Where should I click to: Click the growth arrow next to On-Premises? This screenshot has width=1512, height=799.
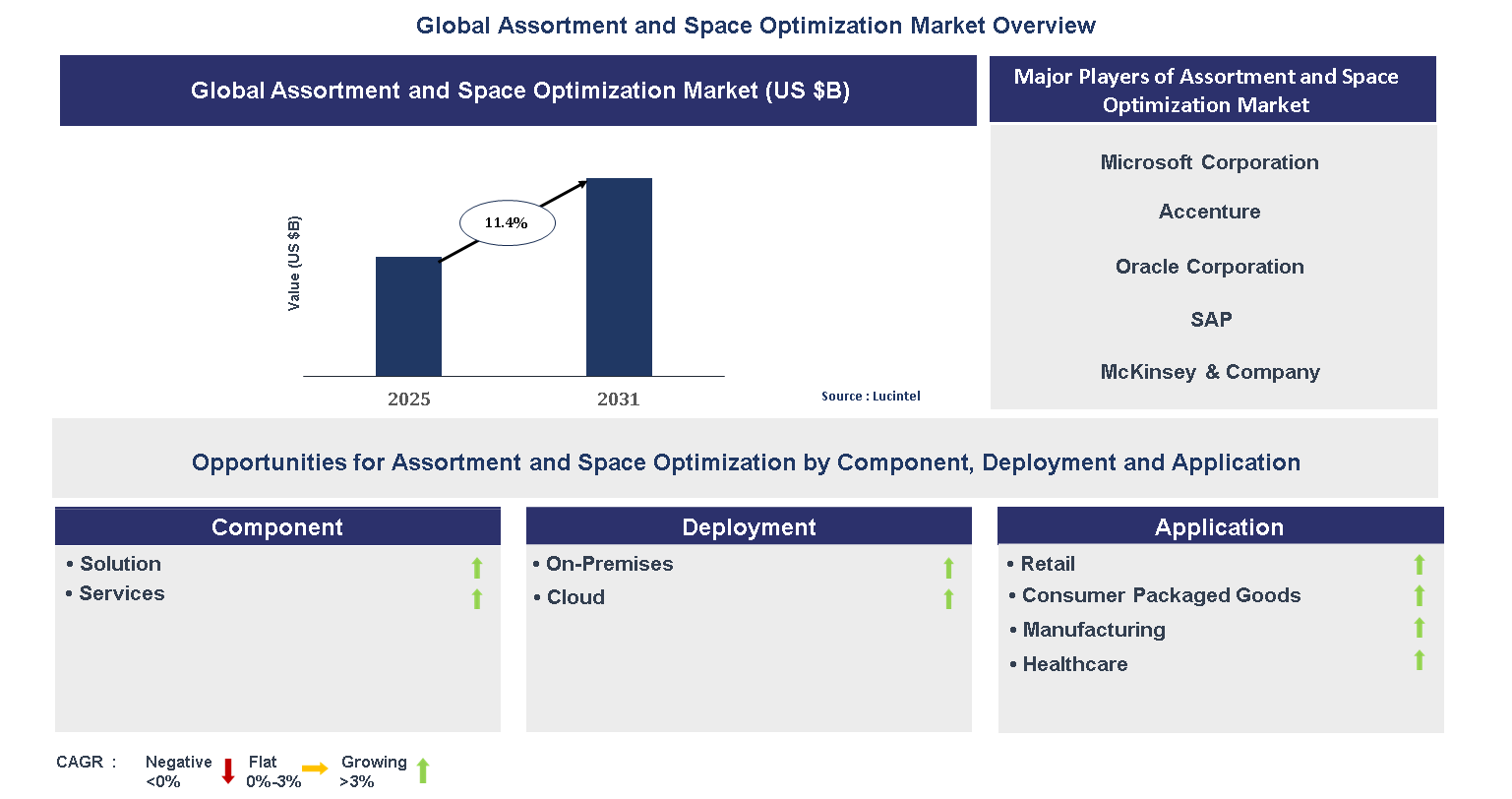pos(948,569)
